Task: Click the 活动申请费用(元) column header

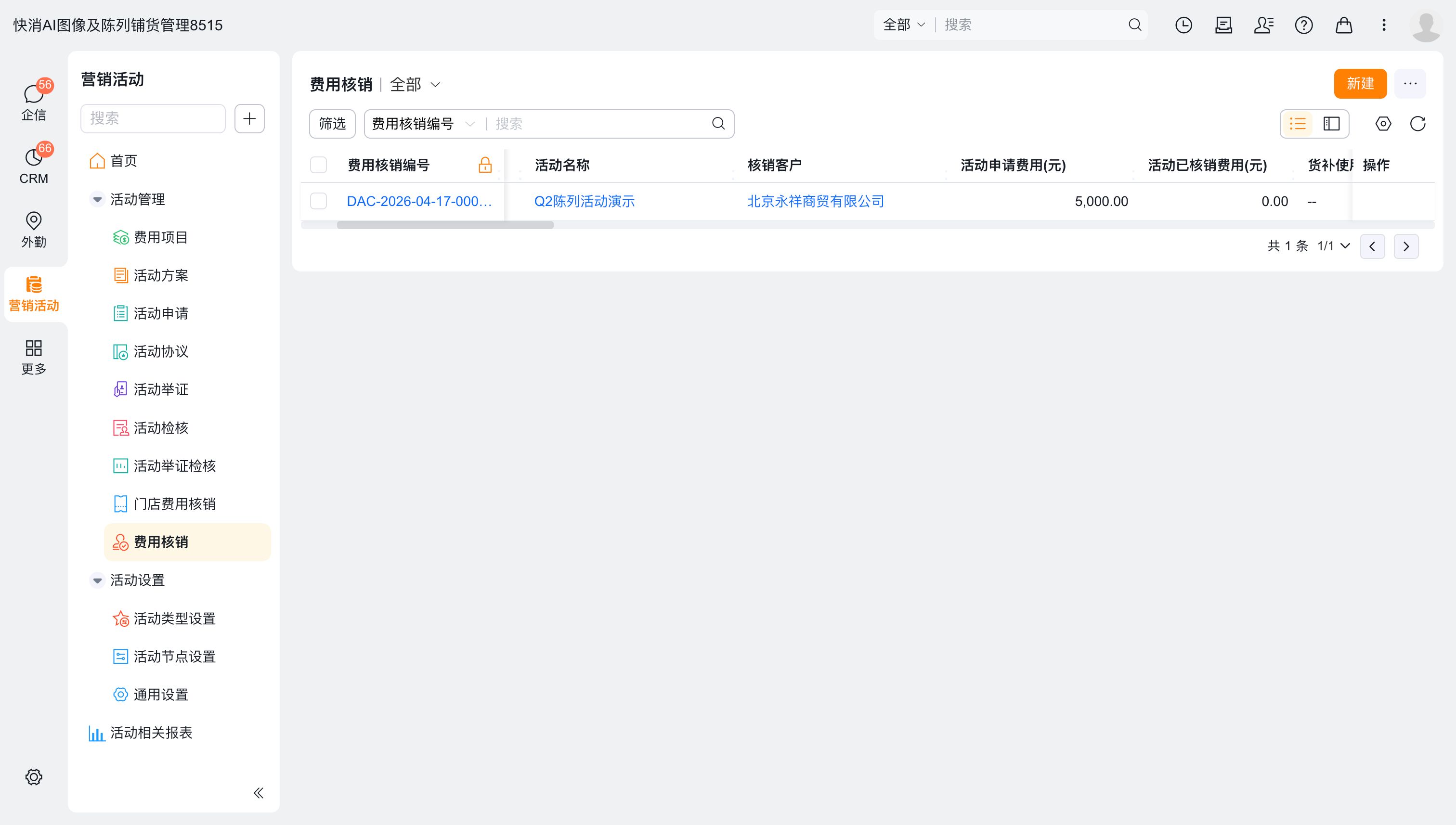Action: pyautogui.click(x=1014, y=165)
